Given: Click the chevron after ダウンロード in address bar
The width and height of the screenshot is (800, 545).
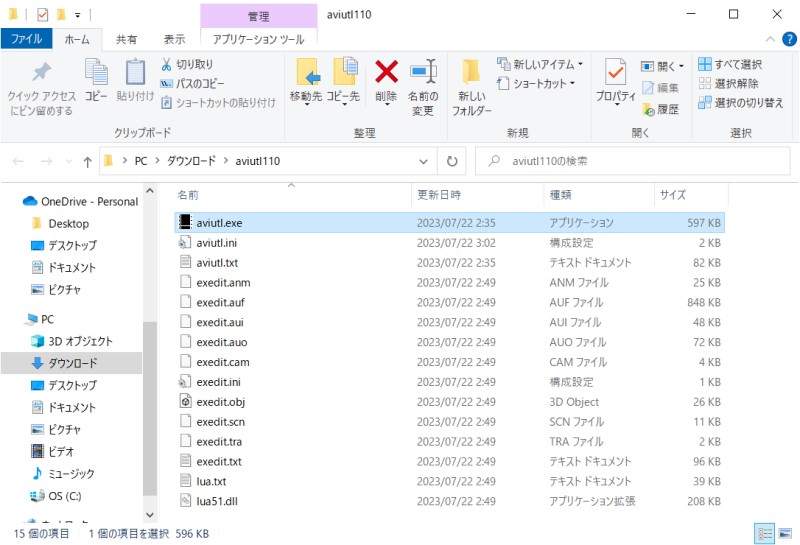Looking at the screenshot, I should (x=226, y=161).
